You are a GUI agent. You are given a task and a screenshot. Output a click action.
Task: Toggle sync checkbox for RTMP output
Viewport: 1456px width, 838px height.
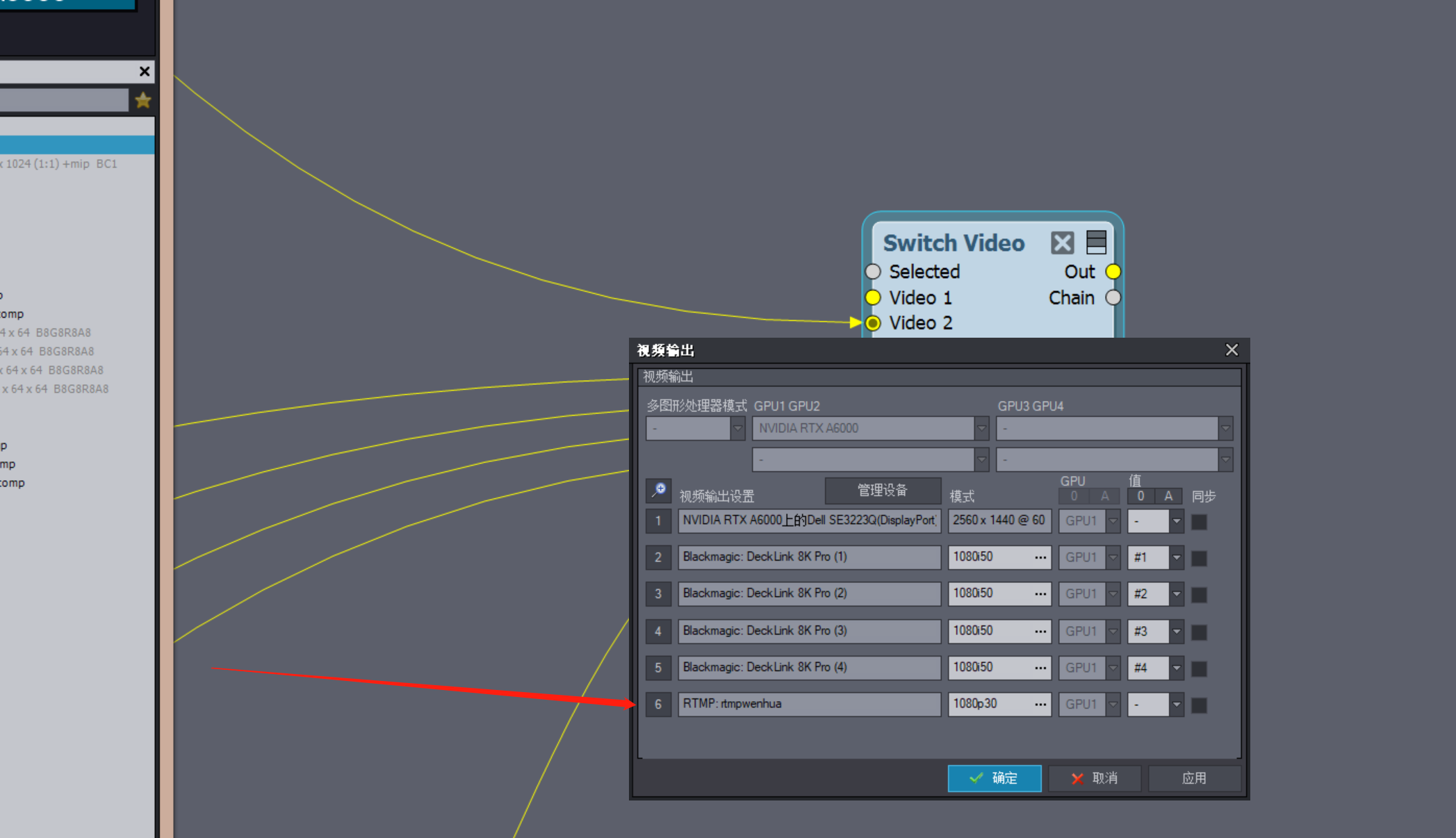1199,705
